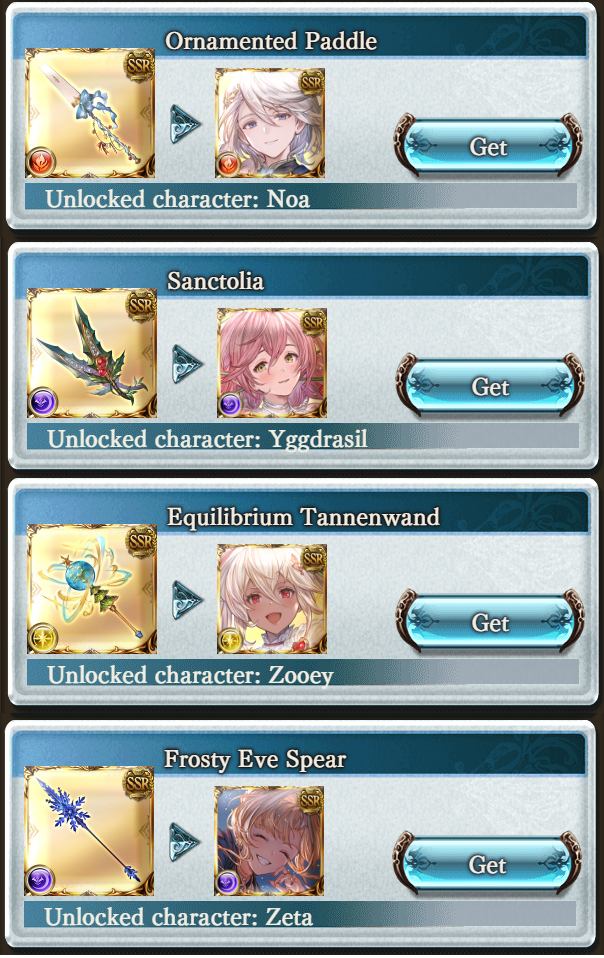Image resolution: width=604 pixels, height=958 pixels.
Task: Click the arrow between Tannenwand and Zooey
Action: point(187,600)
